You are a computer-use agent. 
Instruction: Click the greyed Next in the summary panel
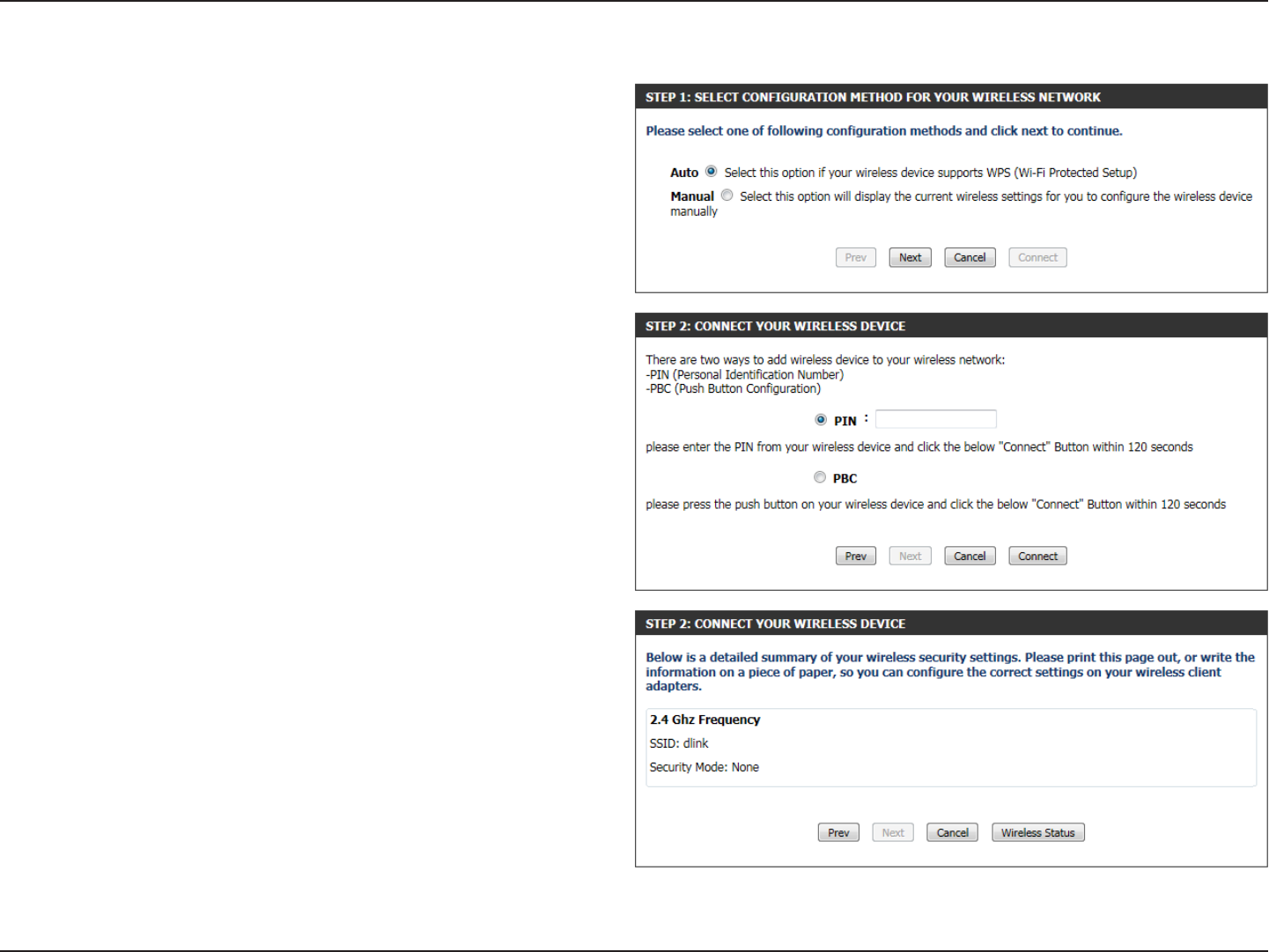pos(893,833)
